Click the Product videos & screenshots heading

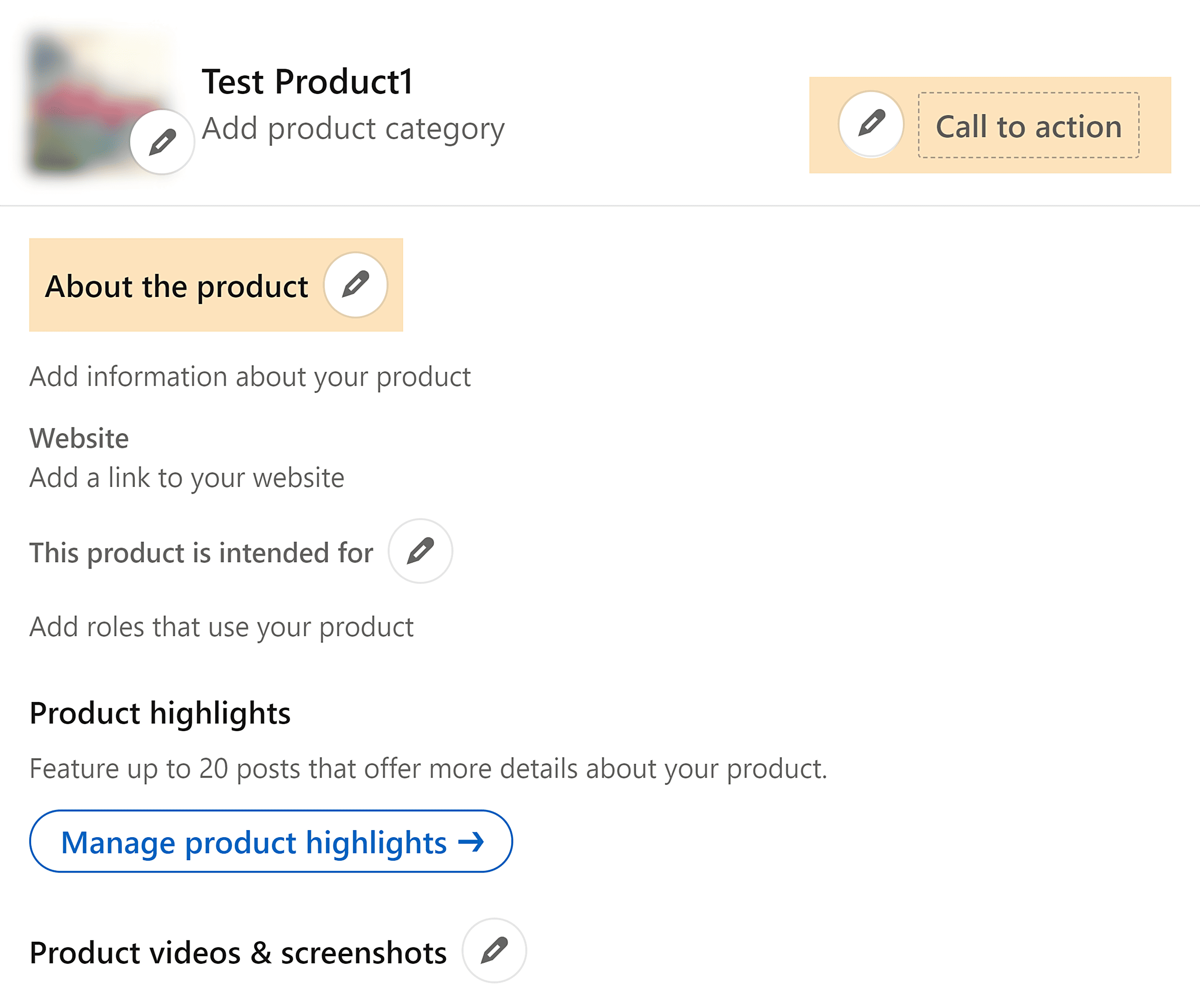tap(238, 951)
